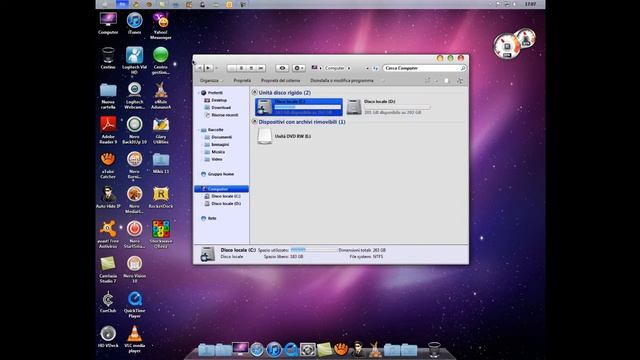Screen dimensions: 640x360
Task: Open the Computer desktop icon
Action: (108, 23)
